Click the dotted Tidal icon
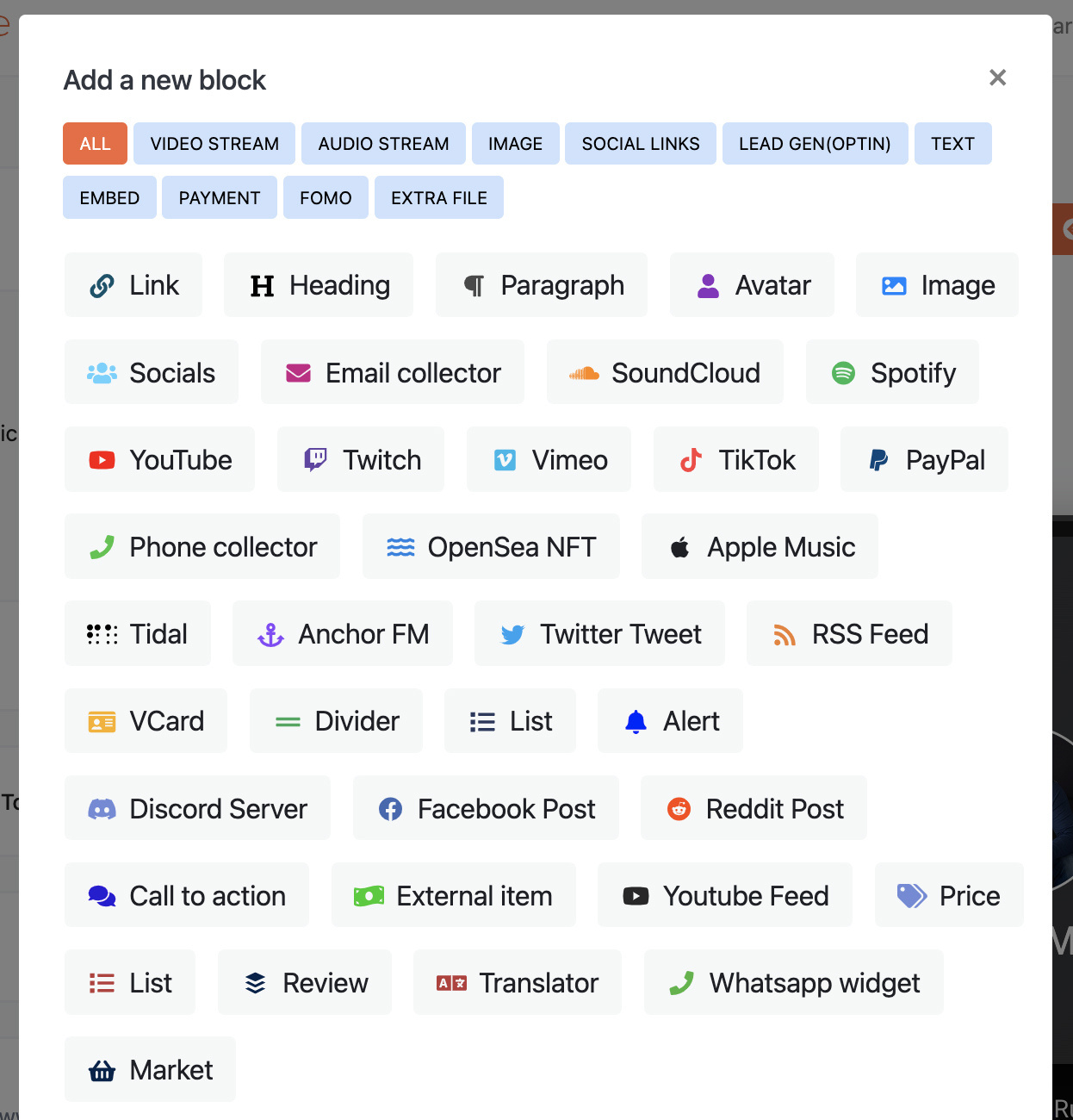1073x1120 pixels. [102, 634]
